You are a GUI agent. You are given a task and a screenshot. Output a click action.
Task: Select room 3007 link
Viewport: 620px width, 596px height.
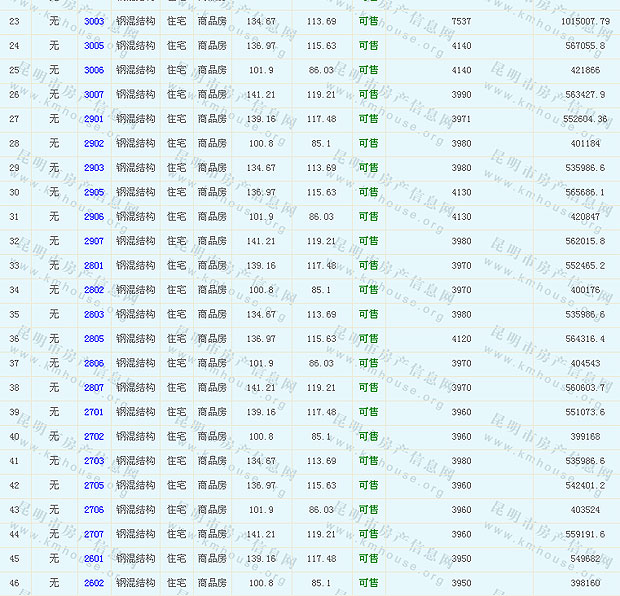point(94,95)
